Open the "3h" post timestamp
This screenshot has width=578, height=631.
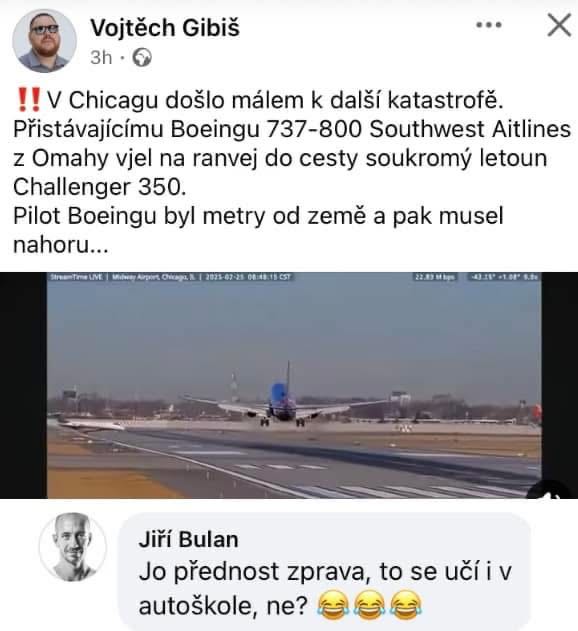[x=101, y=58]
